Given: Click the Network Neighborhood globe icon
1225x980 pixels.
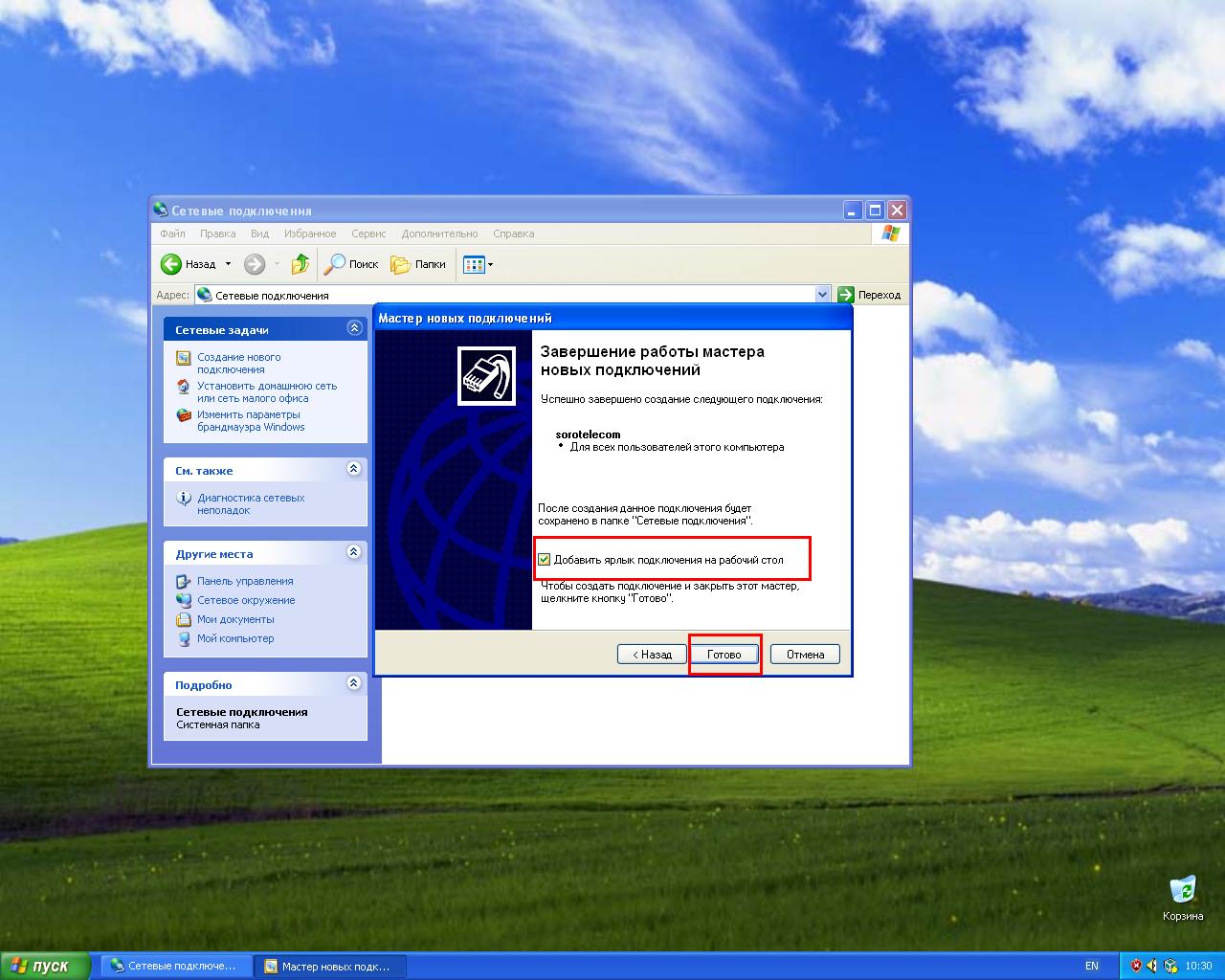Looking at the screenshot, I should pyautogui.click(x=184, y=600).
